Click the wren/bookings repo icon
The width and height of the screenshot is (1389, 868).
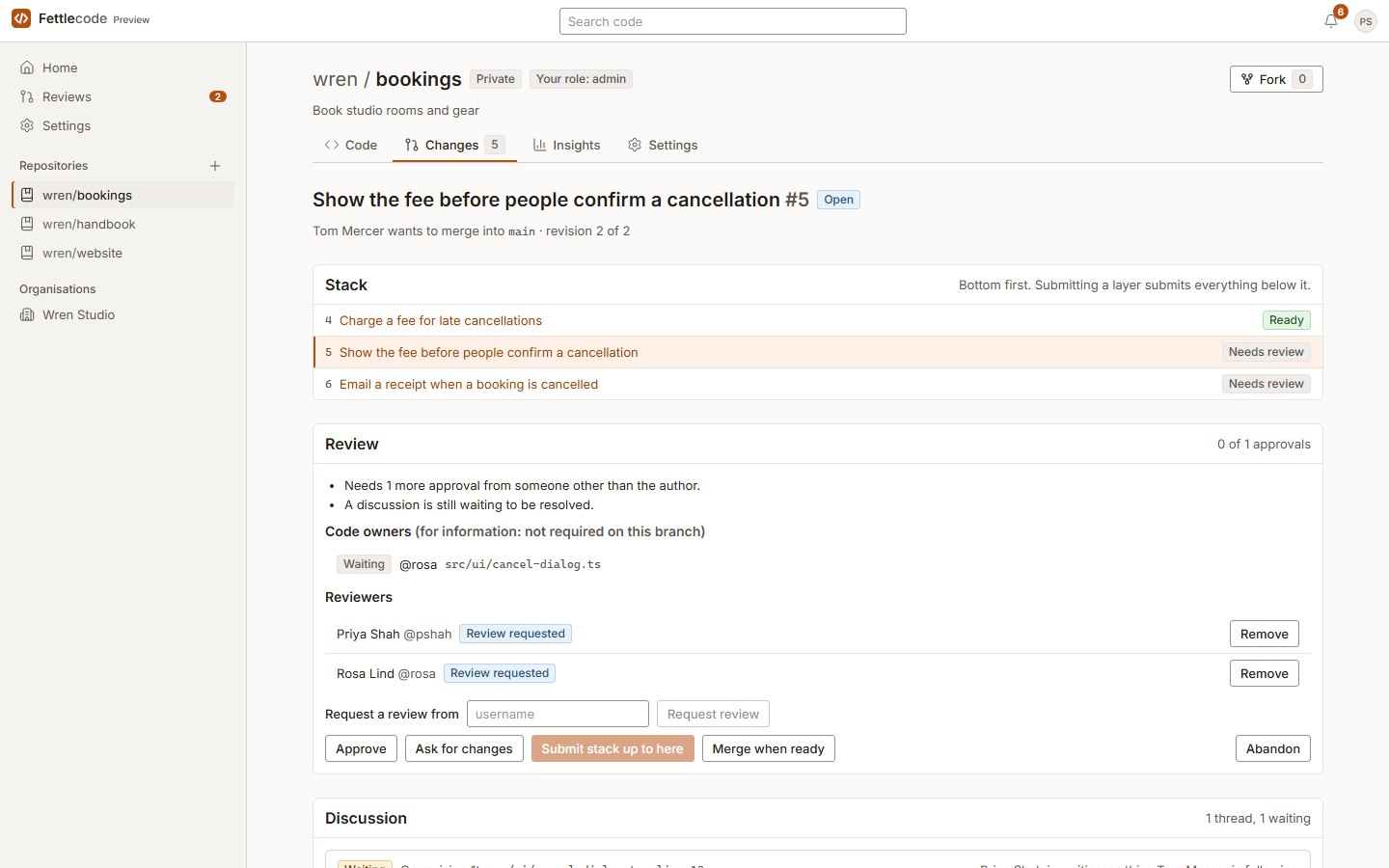27,195
